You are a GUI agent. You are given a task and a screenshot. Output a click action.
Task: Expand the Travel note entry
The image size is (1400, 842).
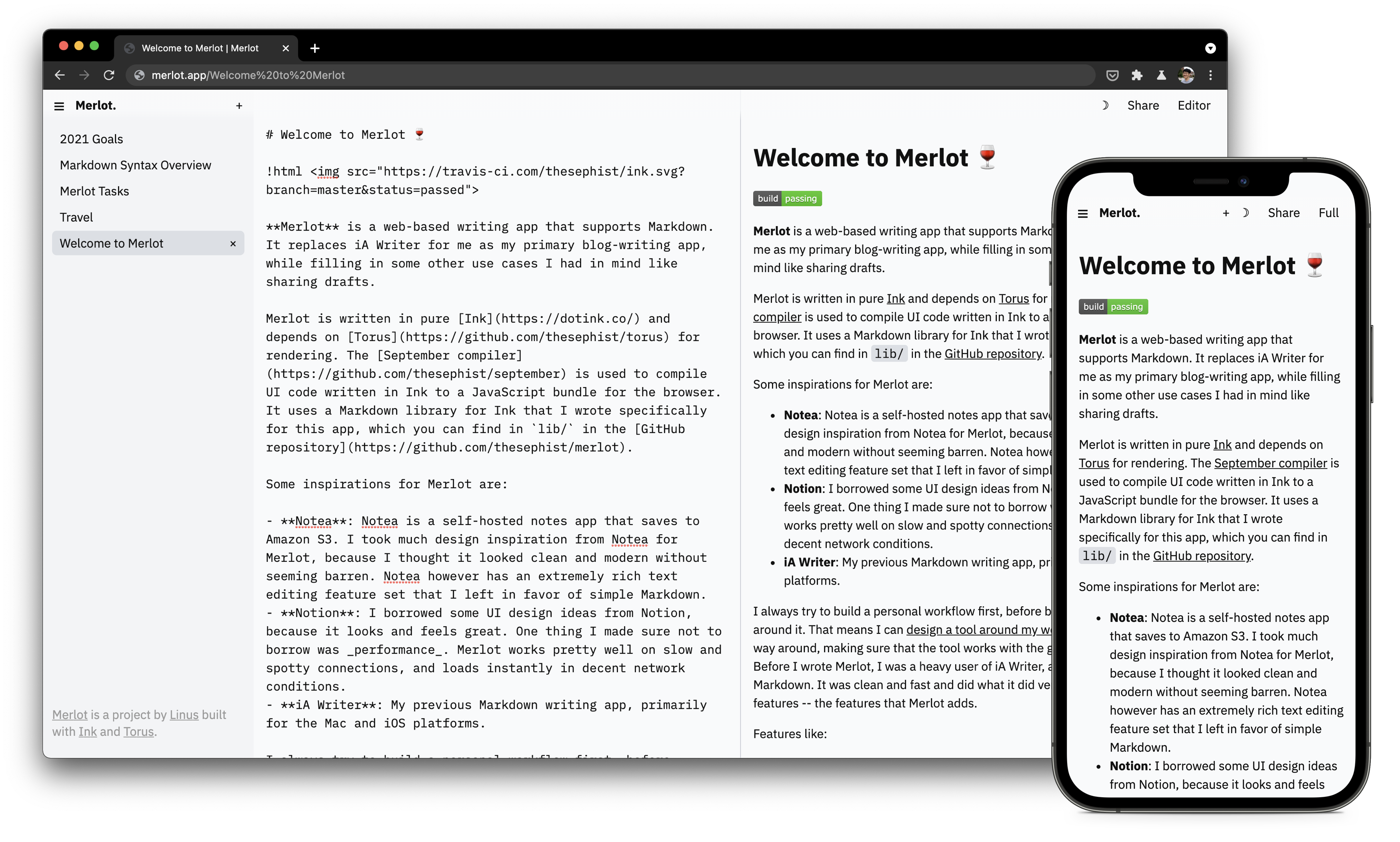point(76,217)
